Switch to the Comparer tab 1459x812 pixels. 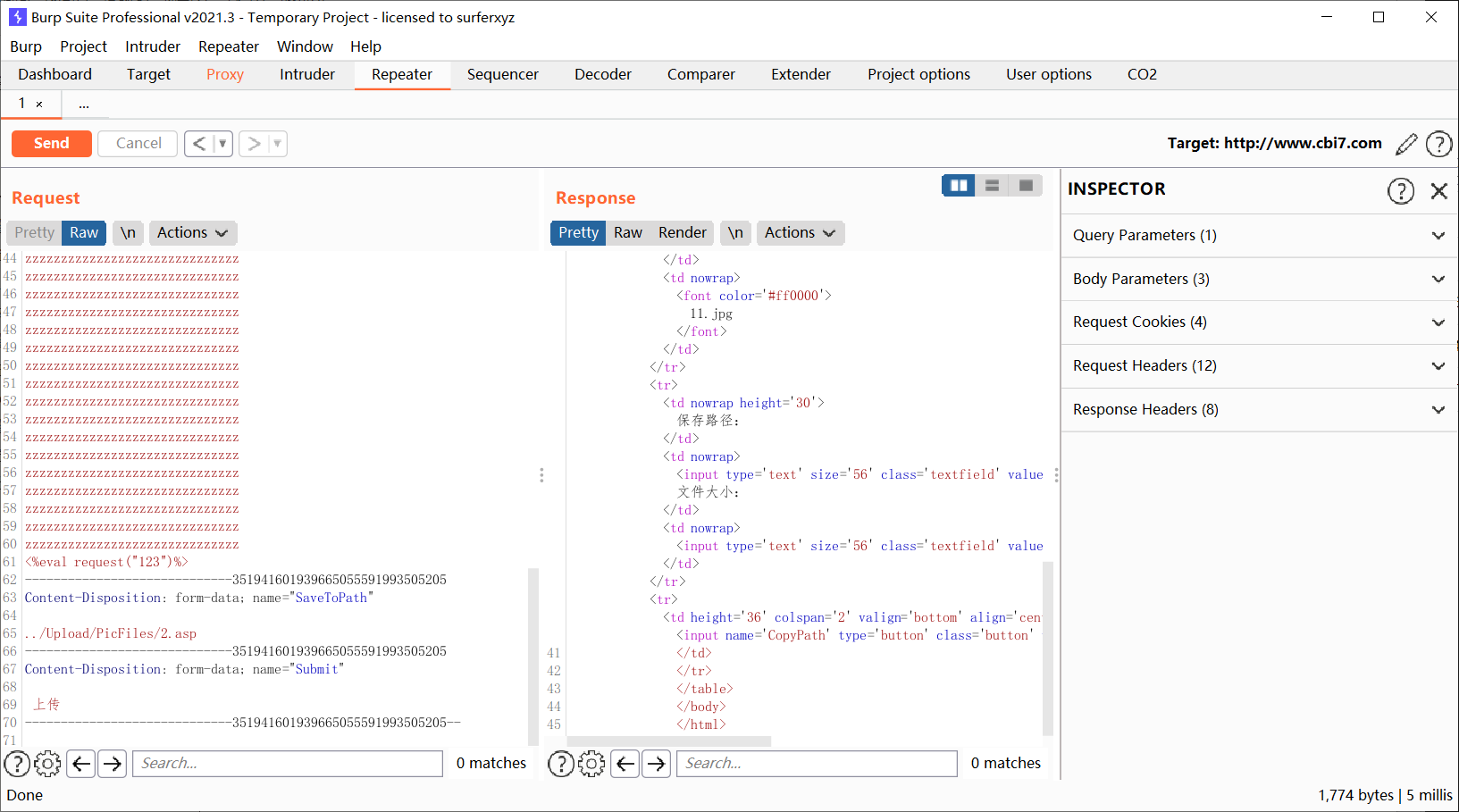point(701,75)
